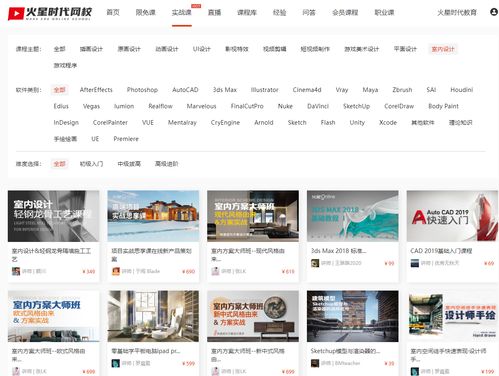
Task: Open the 职业课 tab
Action: pos(384,12)
